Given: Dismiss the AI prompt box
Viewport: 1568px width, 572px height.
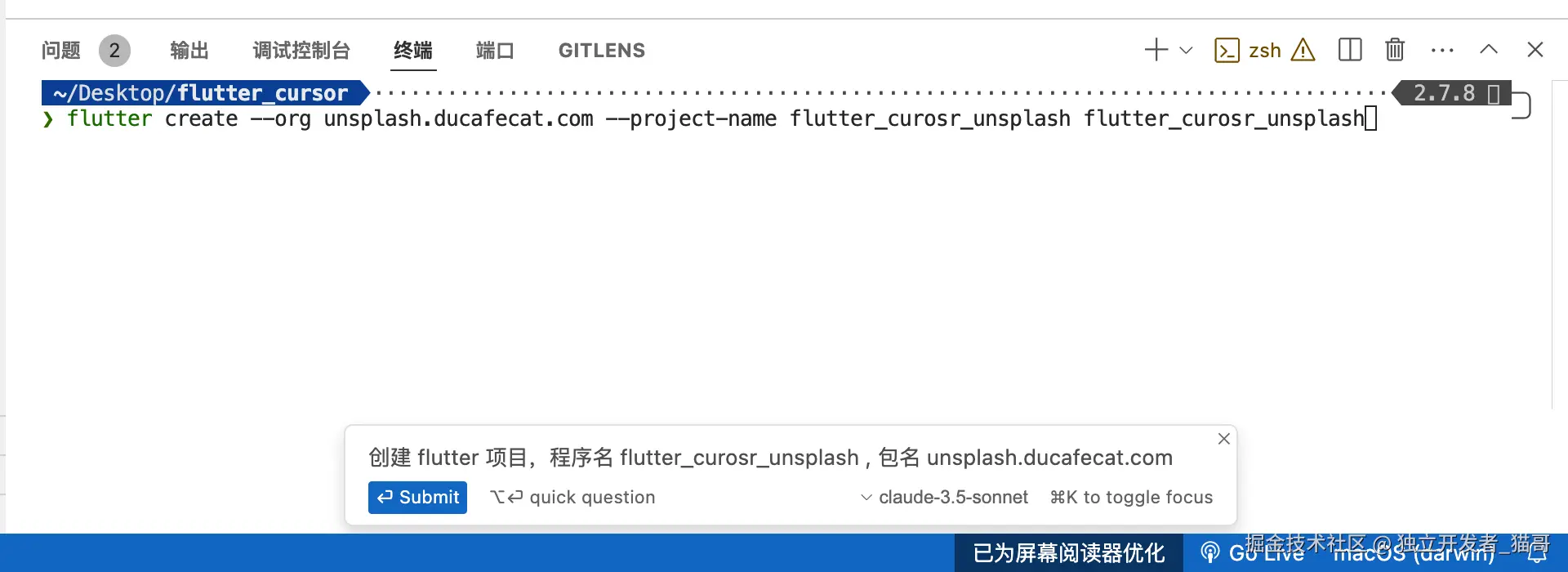Looking at the screenshot, I should pos(1223,439).
